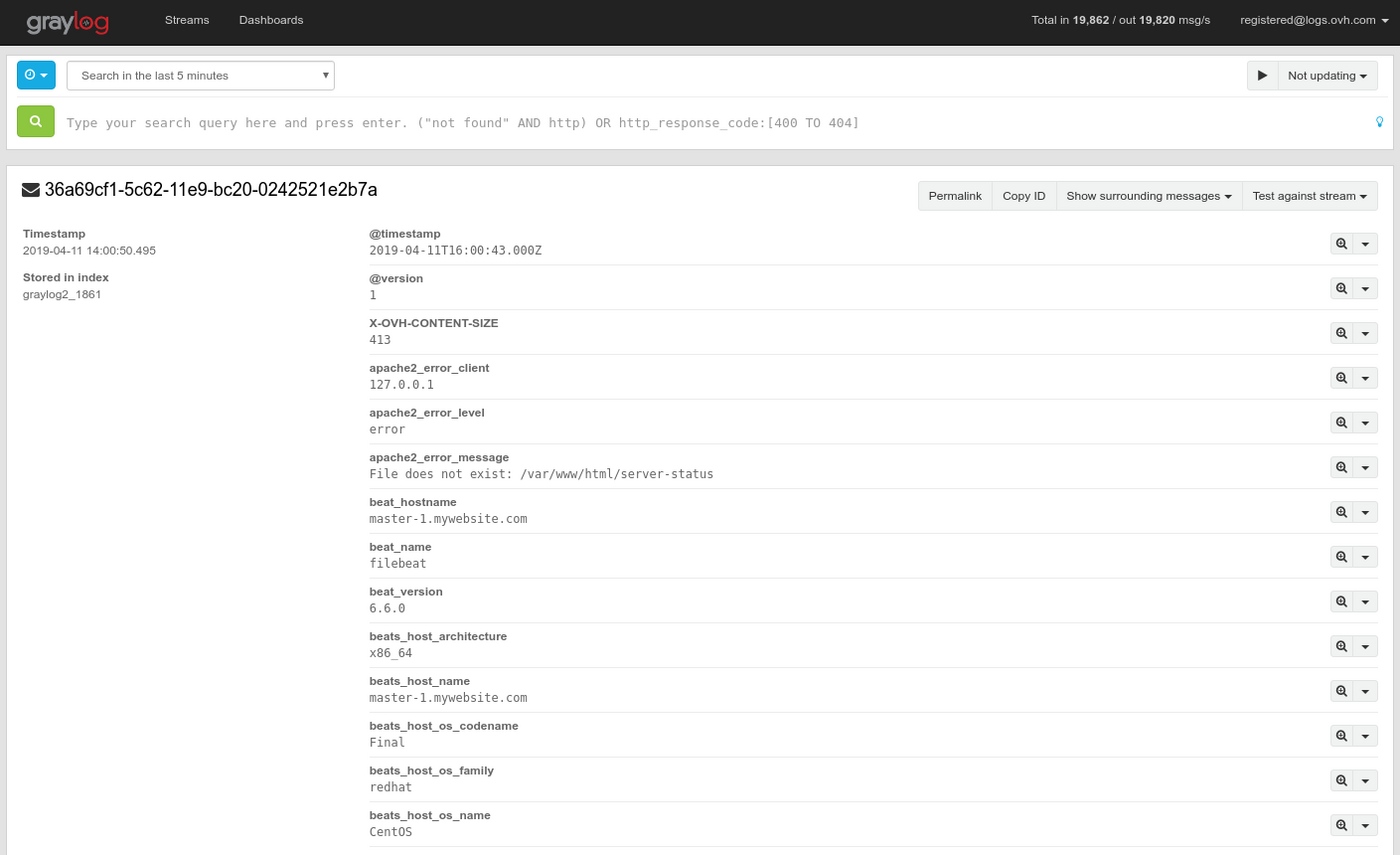Viewport: 1400px width, 855px height.
Task: Open the registered@logs.ovh.com account menu
Action: pos(1312,19)
